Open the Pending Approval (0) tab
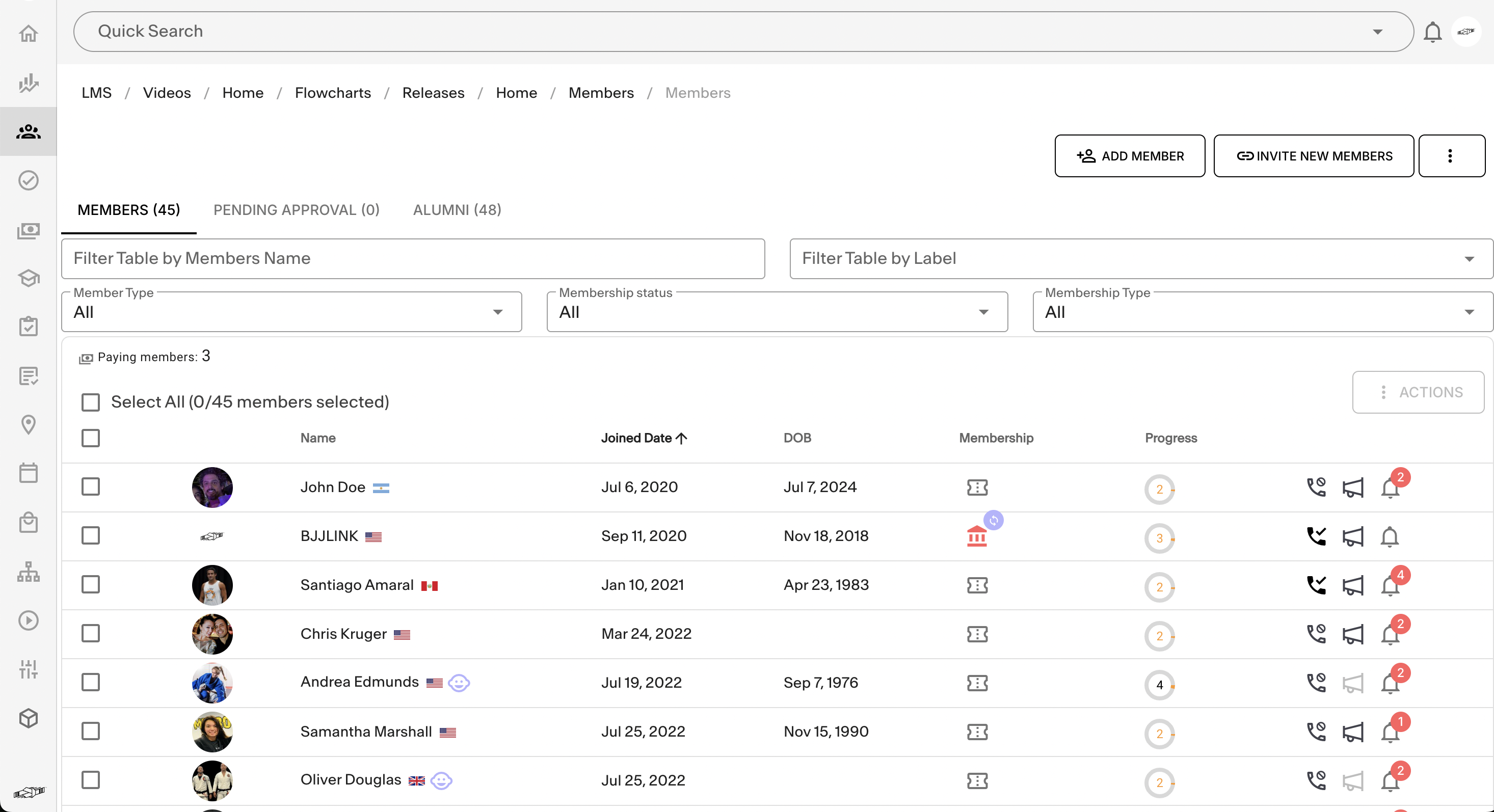The width and height of the screenshot is (1494, 812). click(297, 210)
